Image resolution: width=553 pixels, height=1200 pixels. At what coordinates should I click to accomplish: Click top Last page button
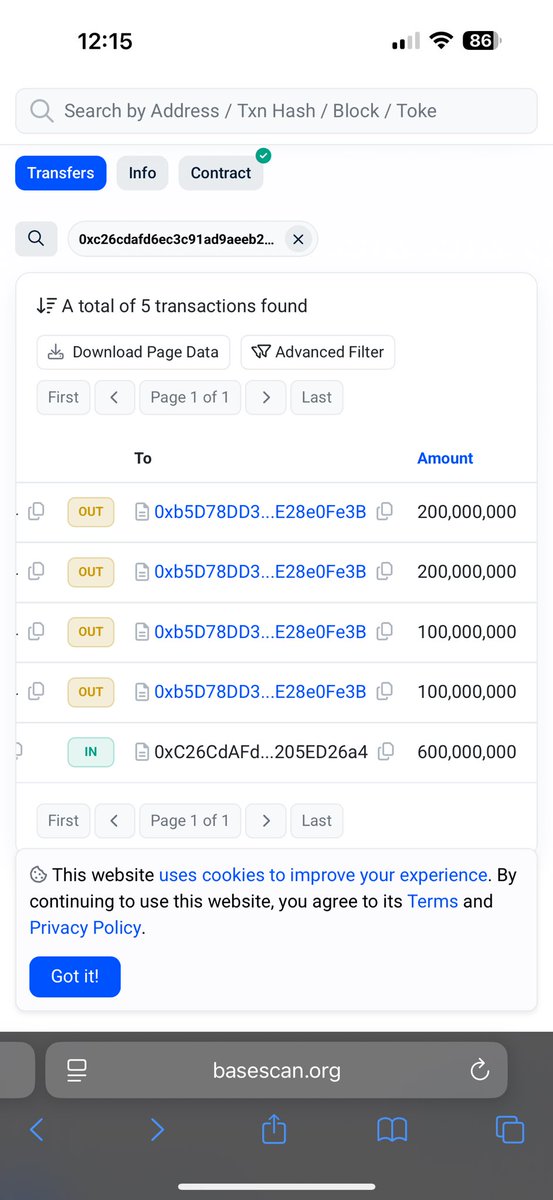[x=316, y=397]
